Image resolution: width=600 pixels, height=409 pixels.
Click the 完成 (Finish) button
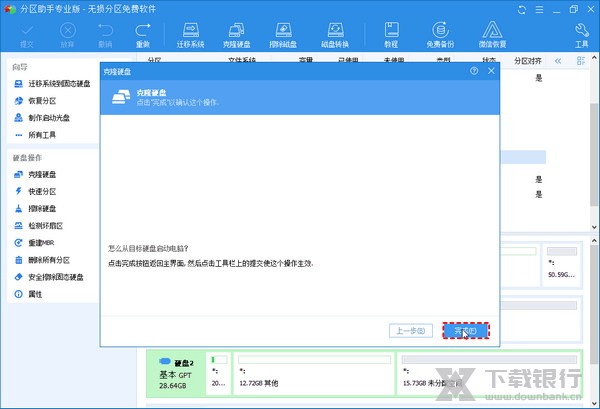pos(466,331)
